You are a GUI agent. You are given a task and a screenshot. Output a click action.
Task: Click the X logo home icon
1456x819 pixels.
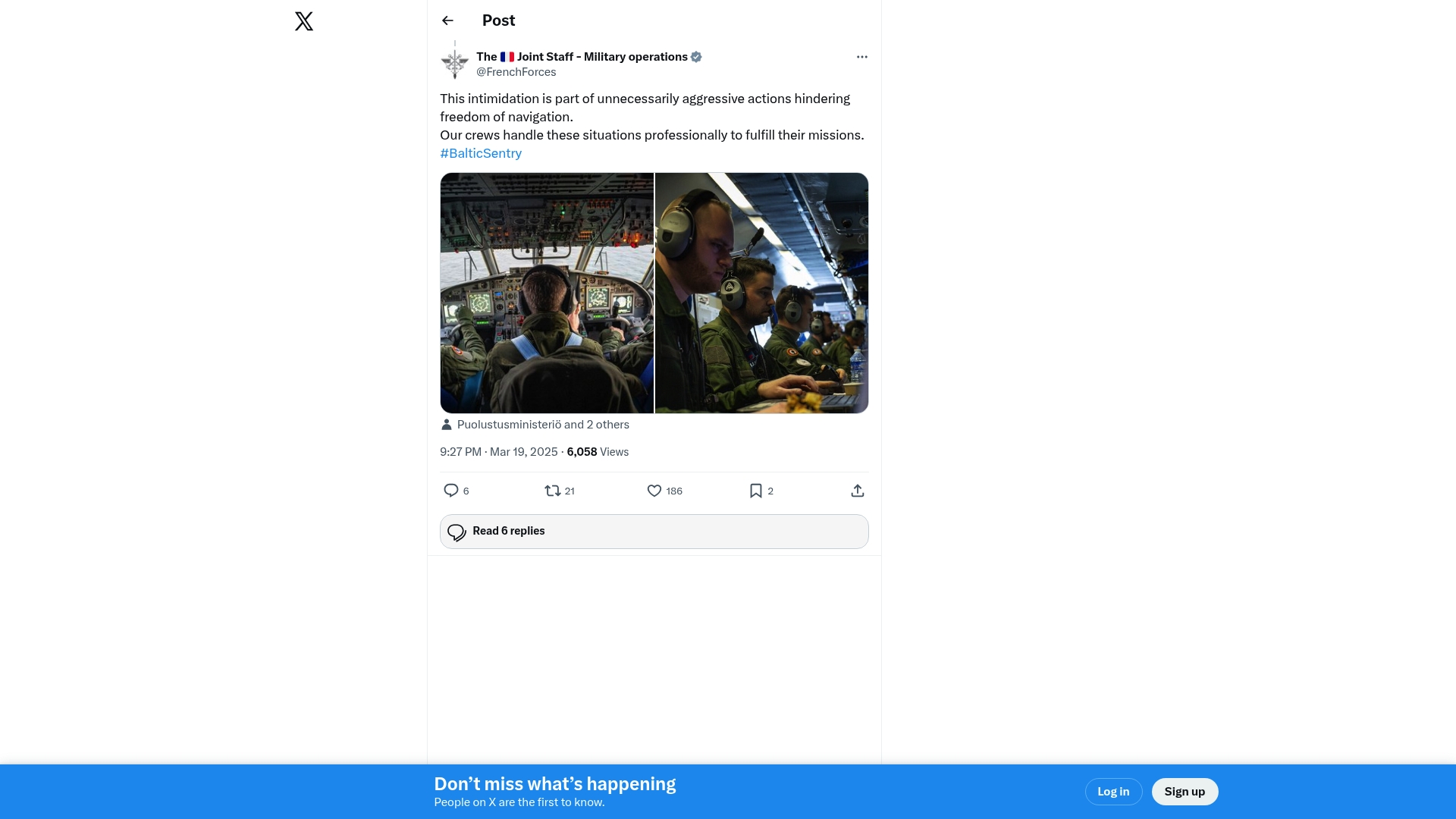[304, 21]
